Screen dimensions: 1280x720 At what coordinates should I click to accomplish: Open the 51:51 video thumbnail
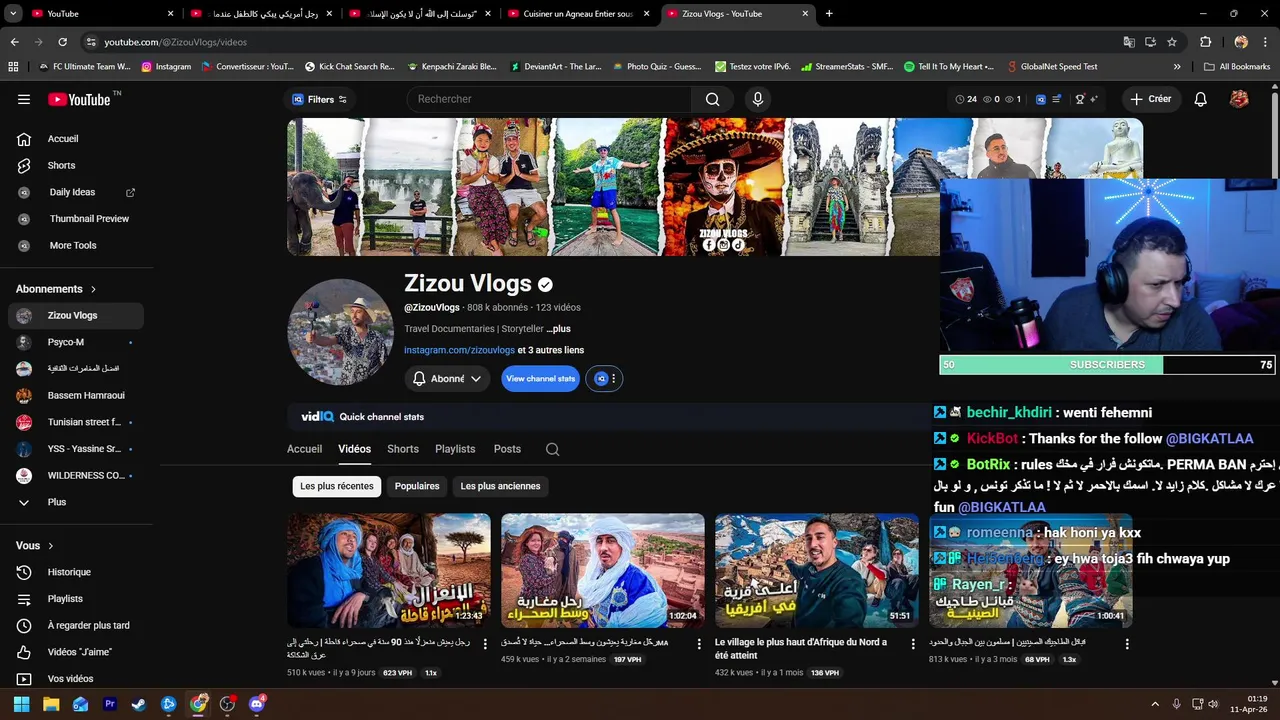[817, 571]
